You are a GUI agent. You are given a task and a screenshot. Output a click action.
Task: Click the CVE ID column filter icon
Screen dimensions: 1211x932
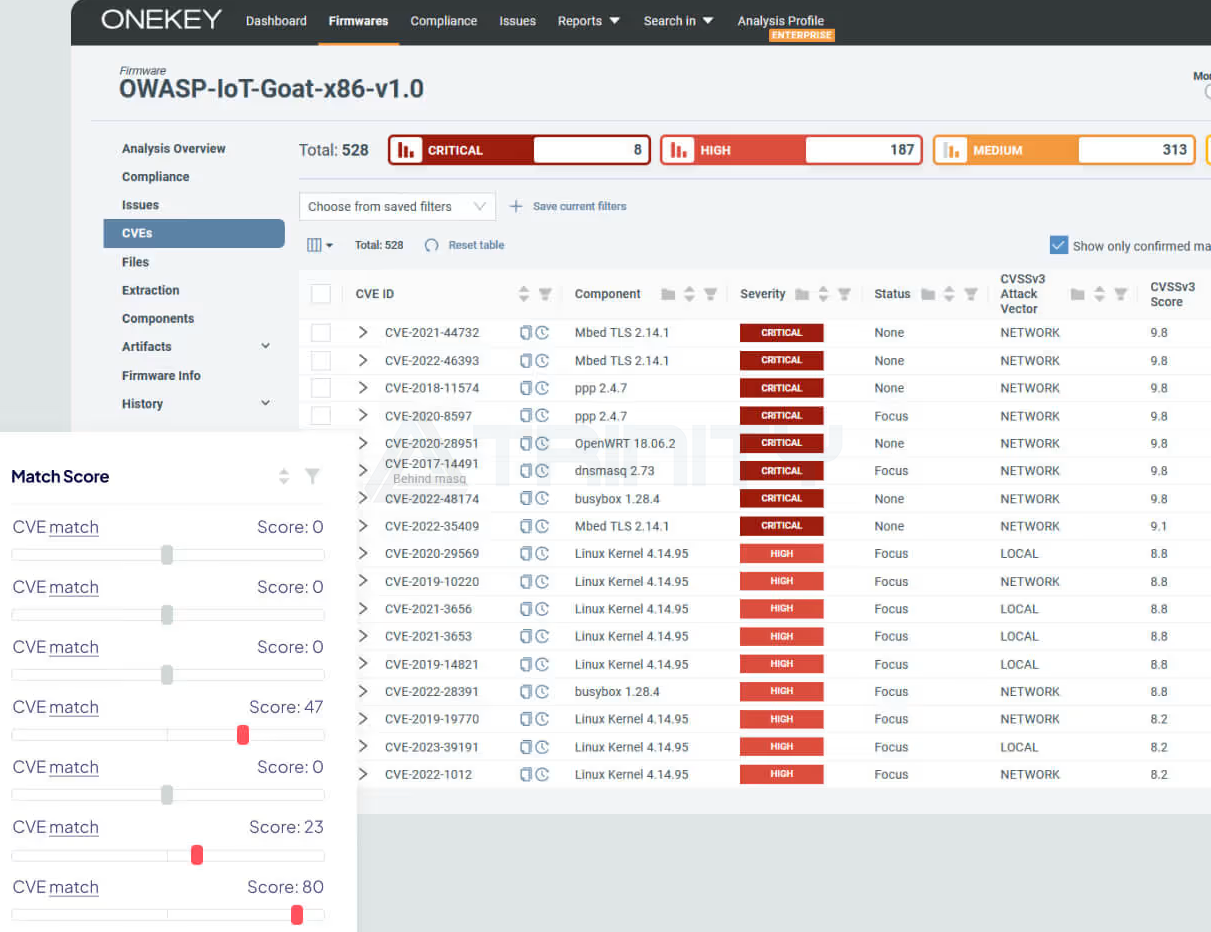(545, 294)
